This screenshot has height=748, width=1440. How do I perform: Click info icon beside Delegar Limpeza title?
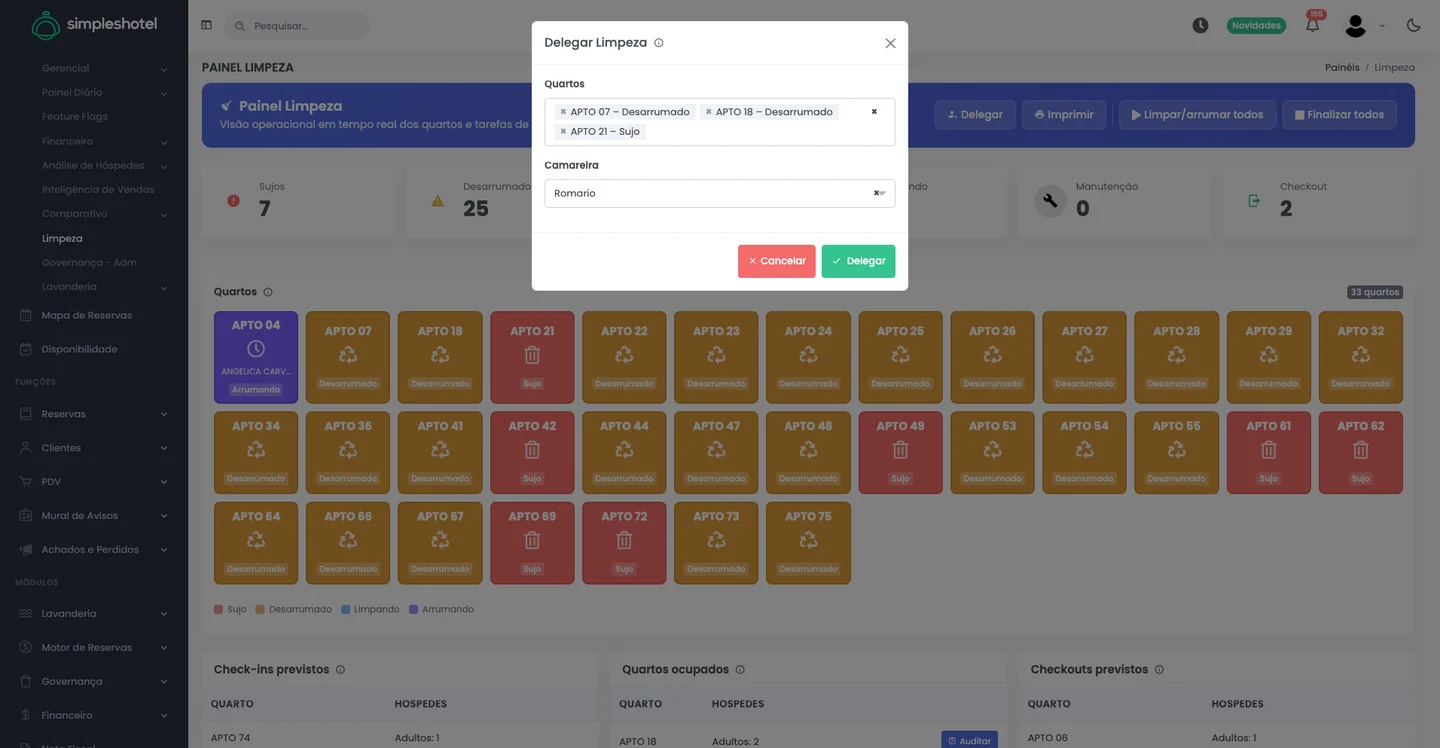pyautogui.click(x=658, y=43)
